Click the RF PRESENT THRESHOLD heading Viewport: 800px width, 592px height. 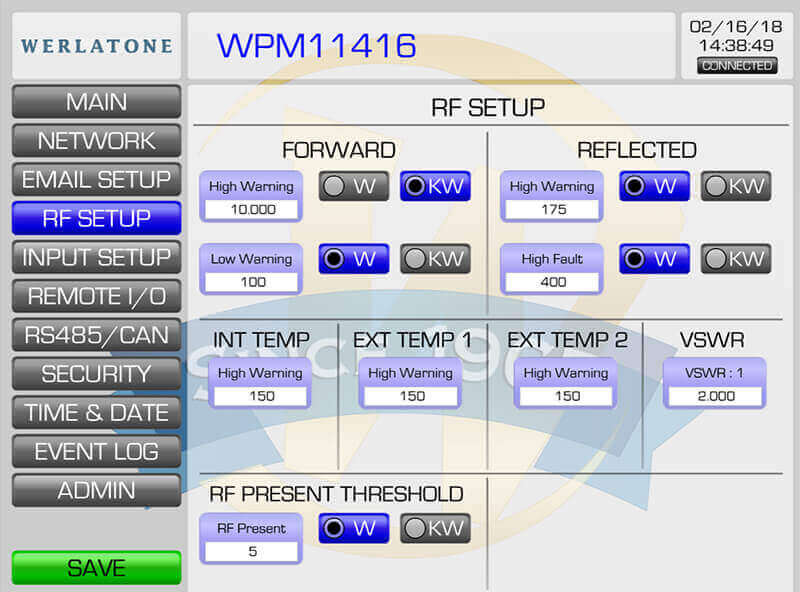tap(336, 494)
